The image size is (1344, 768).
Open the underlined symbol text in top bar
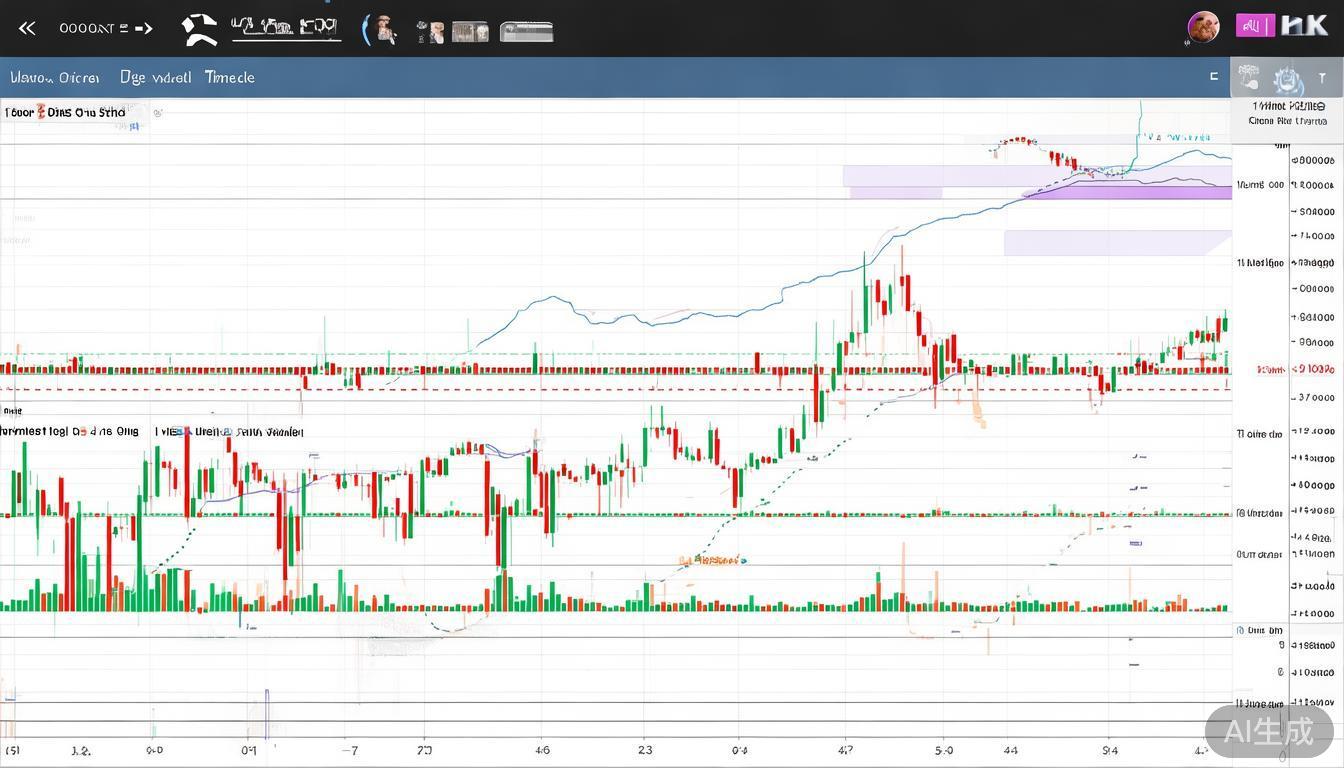point(286,29)
